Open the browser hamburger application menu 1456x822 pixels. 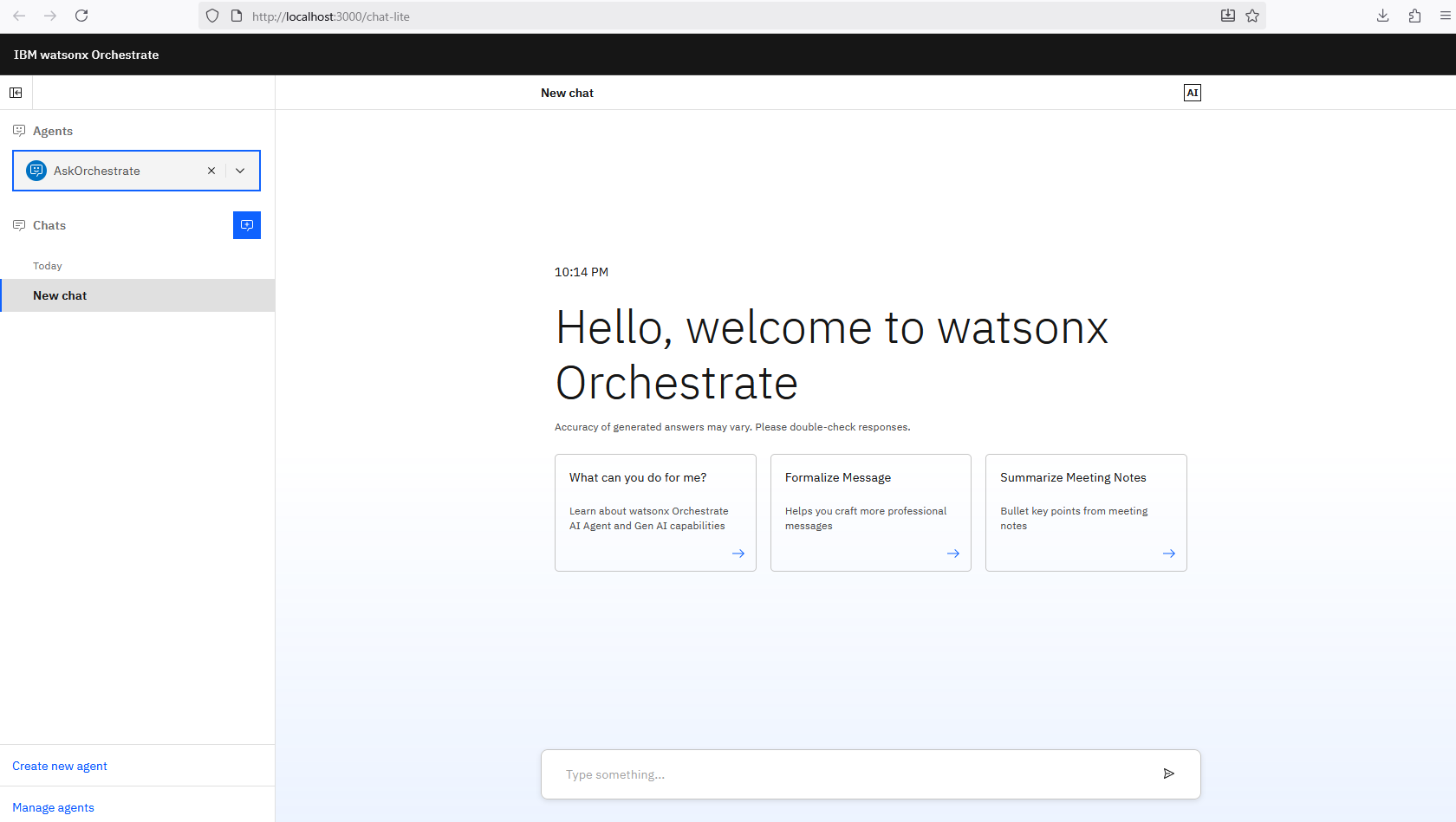click(1445, 16)
